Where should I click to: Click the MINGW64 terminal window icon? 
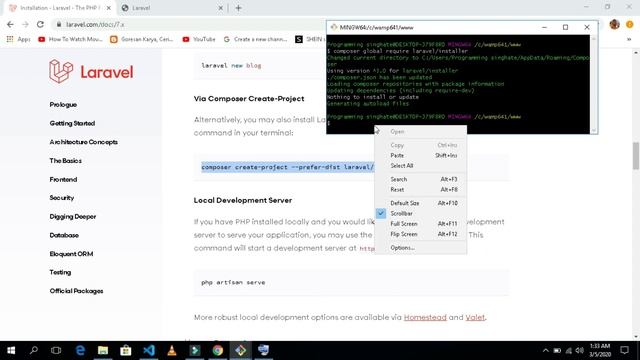coord(334,27)
